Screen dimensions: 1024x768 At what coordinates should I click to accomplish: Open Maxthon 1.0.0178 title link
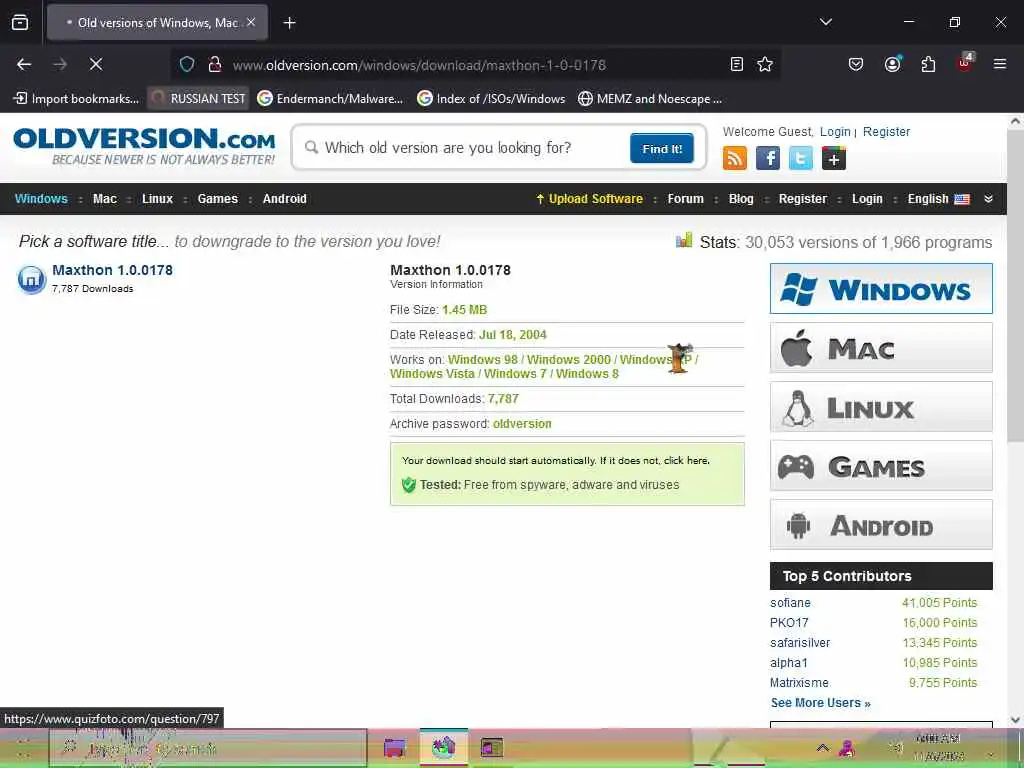tap(112, 270)
